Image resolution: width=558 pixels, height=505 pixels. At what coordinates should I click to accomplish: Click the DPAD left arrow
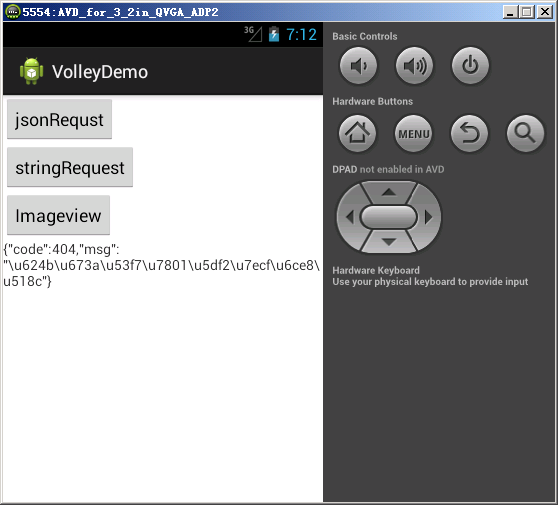pyautogui.click(x=349, y=217)
